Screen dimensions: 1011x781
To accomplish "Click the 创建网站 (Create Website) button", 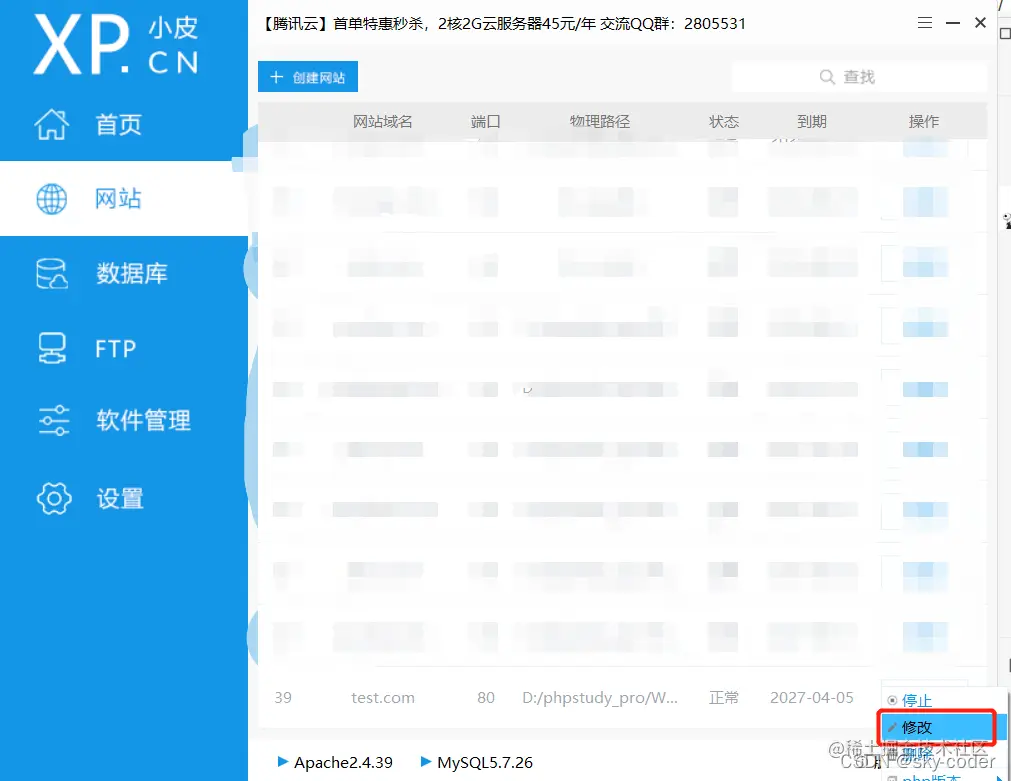I will tap(307, 76).
